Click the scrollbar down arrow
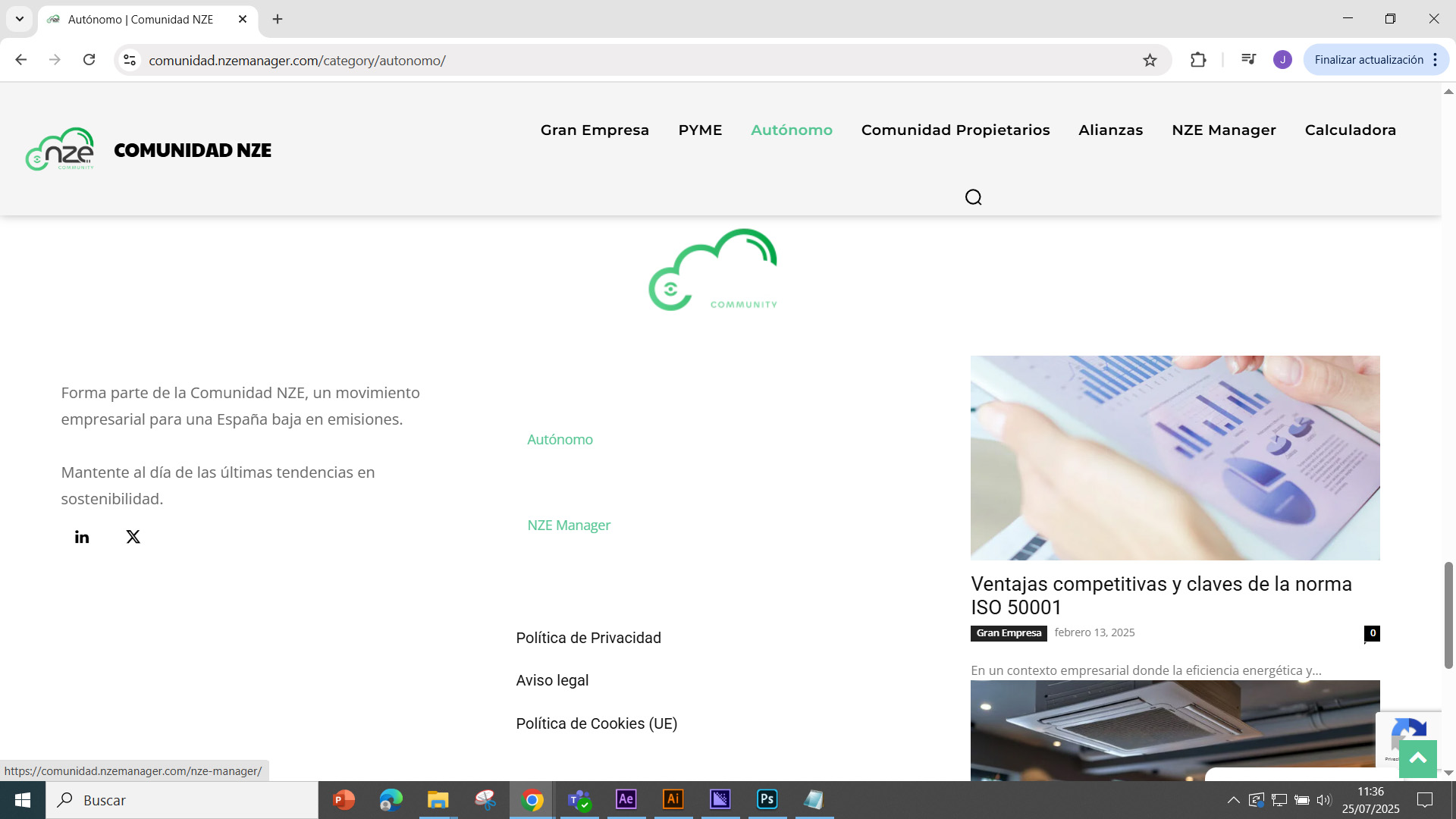 click(x=1448, y=773)
